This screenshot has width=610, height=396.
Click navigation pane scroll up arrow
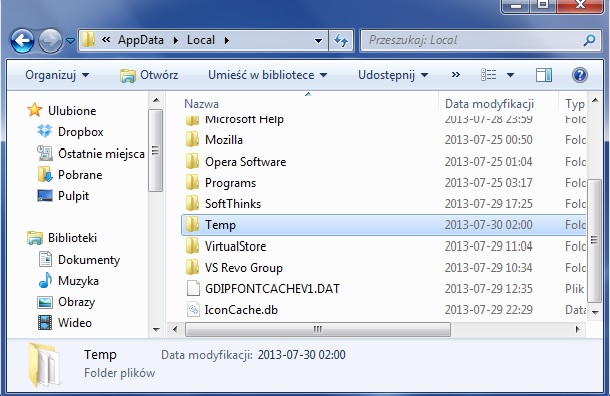[156, 100]
